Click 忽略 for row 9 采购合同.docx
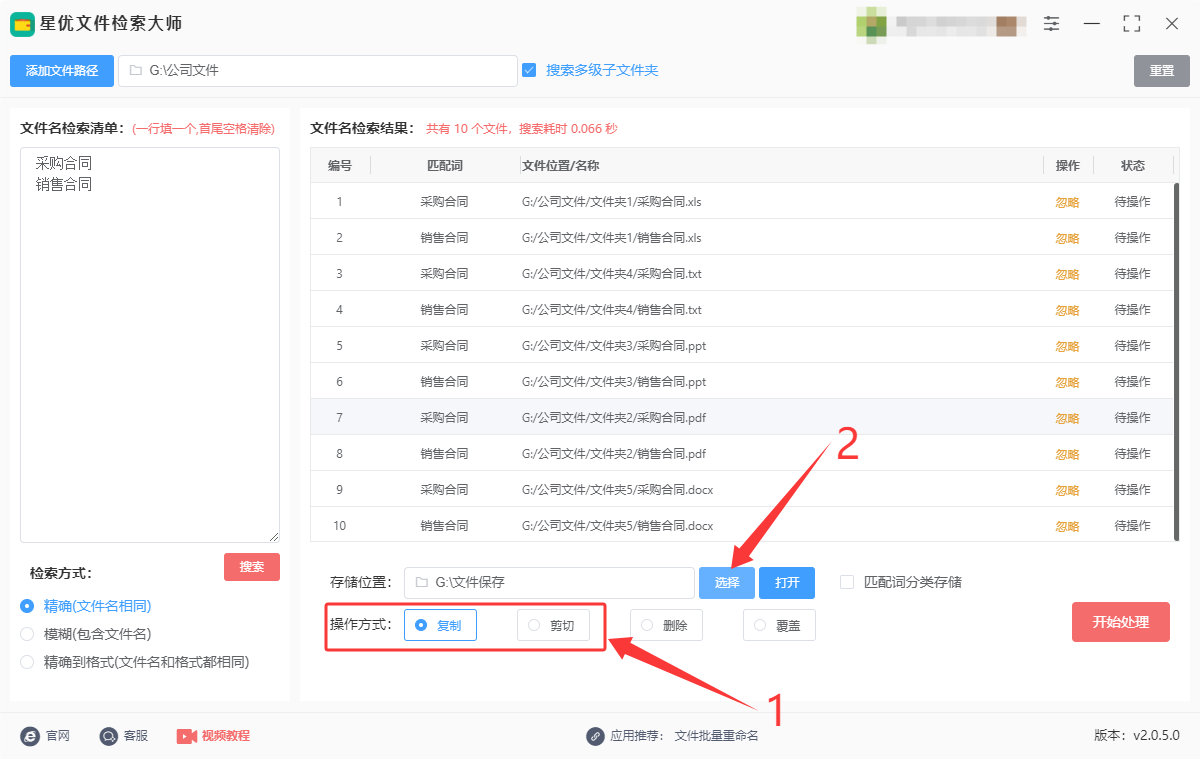 point(1067,490)
